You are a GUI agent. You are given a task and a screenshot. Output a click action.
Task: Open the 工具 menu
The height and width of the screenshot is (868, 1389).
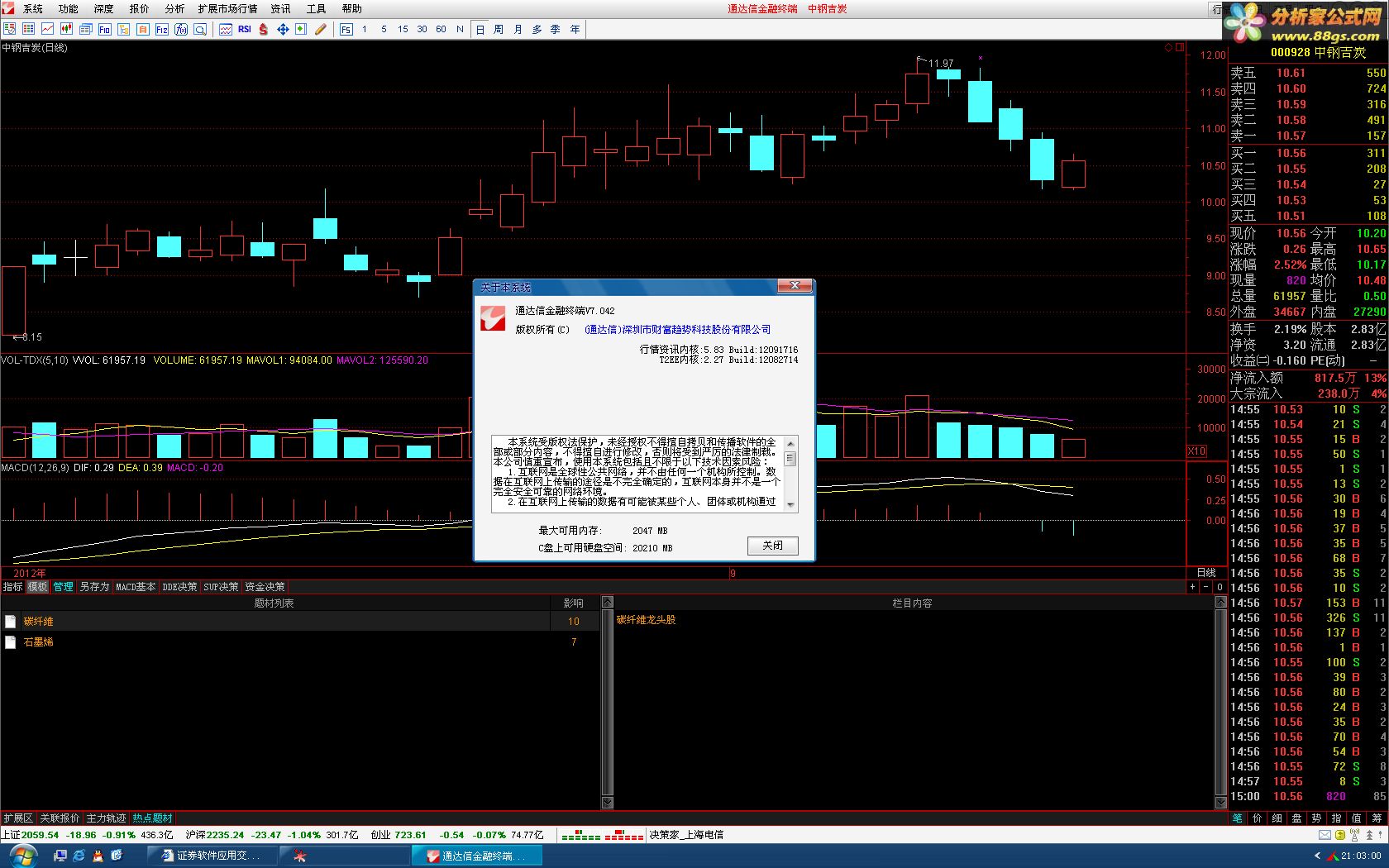(x=316, y=9)
